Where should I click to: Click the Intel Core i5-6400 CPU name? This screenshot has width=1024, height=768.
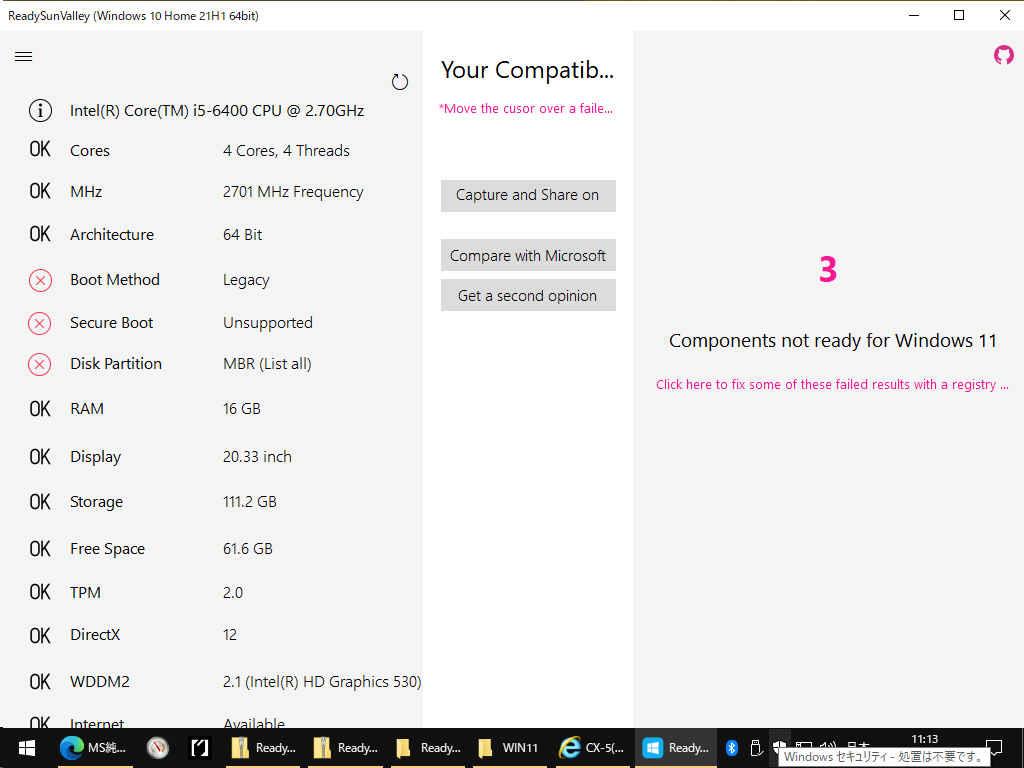coord(217,111)
